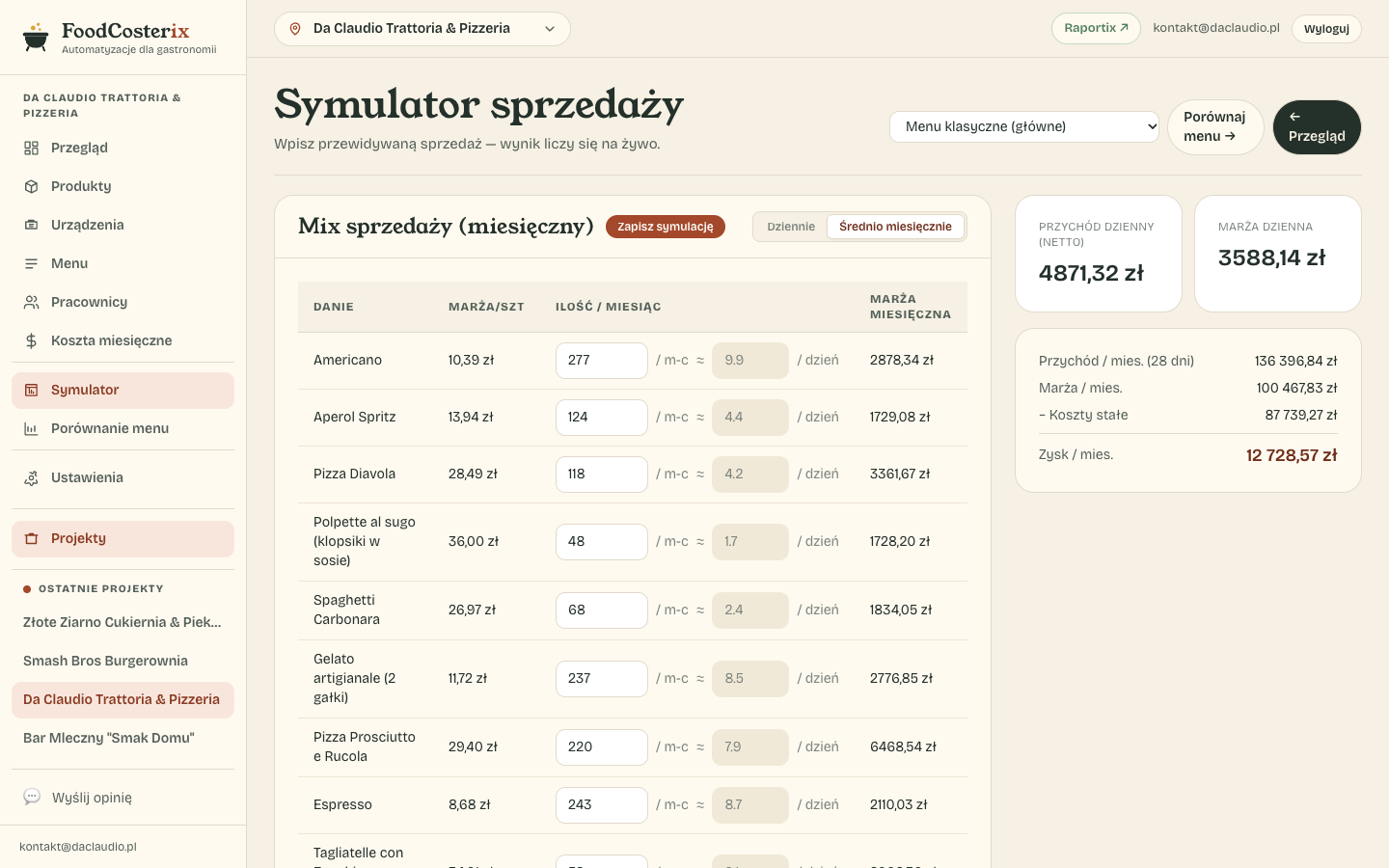Open Smash Bros Burgerownia project
This screenshot has height=868, width=1389.
coord(123,661)
